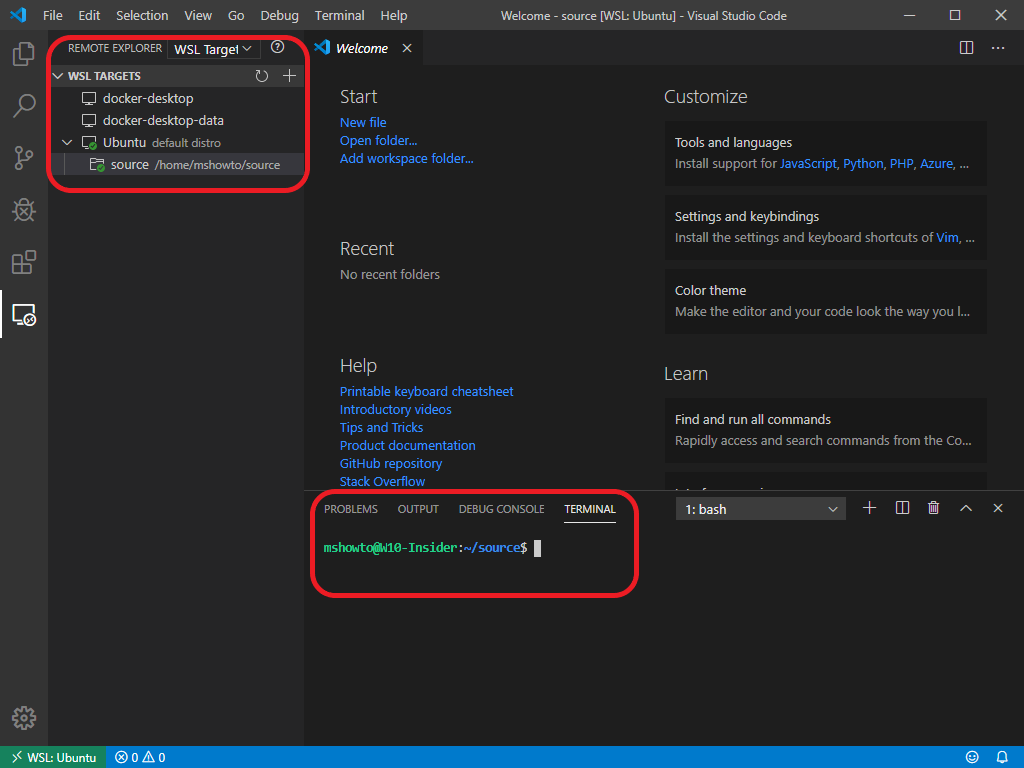The height and width of the screenshot is (768, 1024).
Task: Open the Manage gear icon
Action: point(24,718)
